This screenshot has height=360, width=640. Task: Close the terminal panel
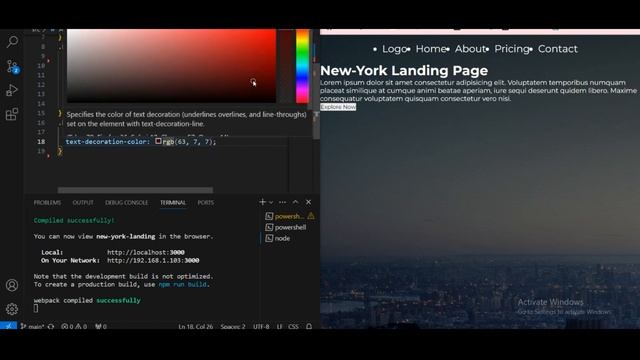click(x=309, y=202)
